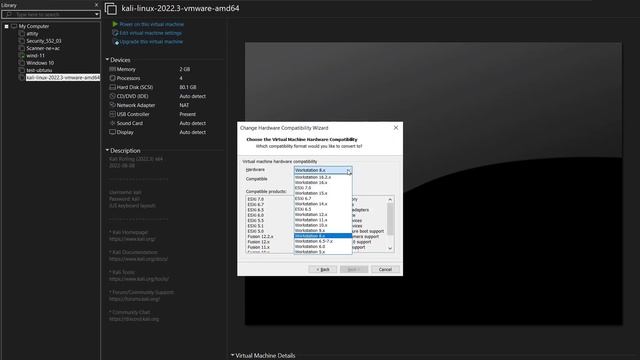The height and width of the screenshot is (360, 640).
Task: Collapse the My Computer tree node
Action: (x=7, y=26)
